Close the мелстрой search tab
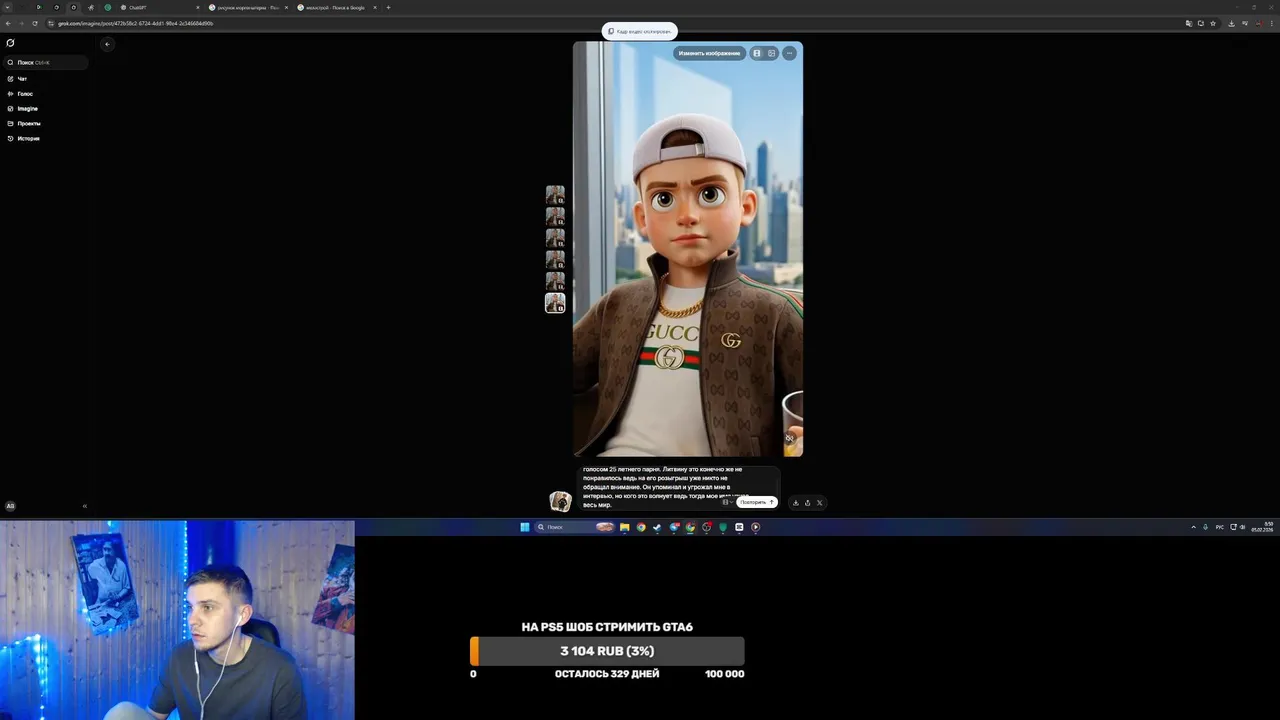Viewport: 1280px width, 720px height. [374, 7]
